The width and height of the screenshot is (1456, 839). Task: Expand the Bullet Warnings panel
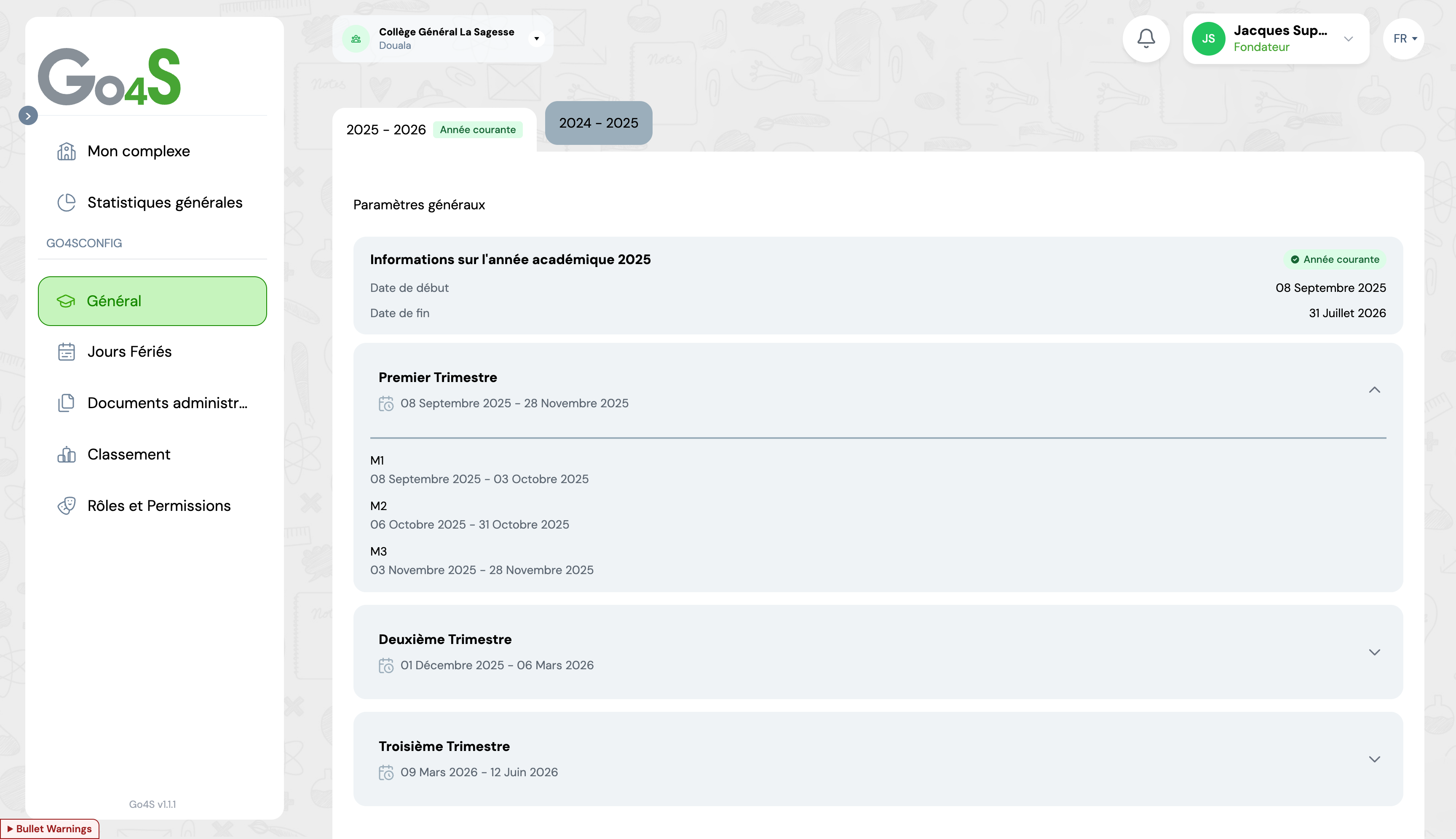50,828
